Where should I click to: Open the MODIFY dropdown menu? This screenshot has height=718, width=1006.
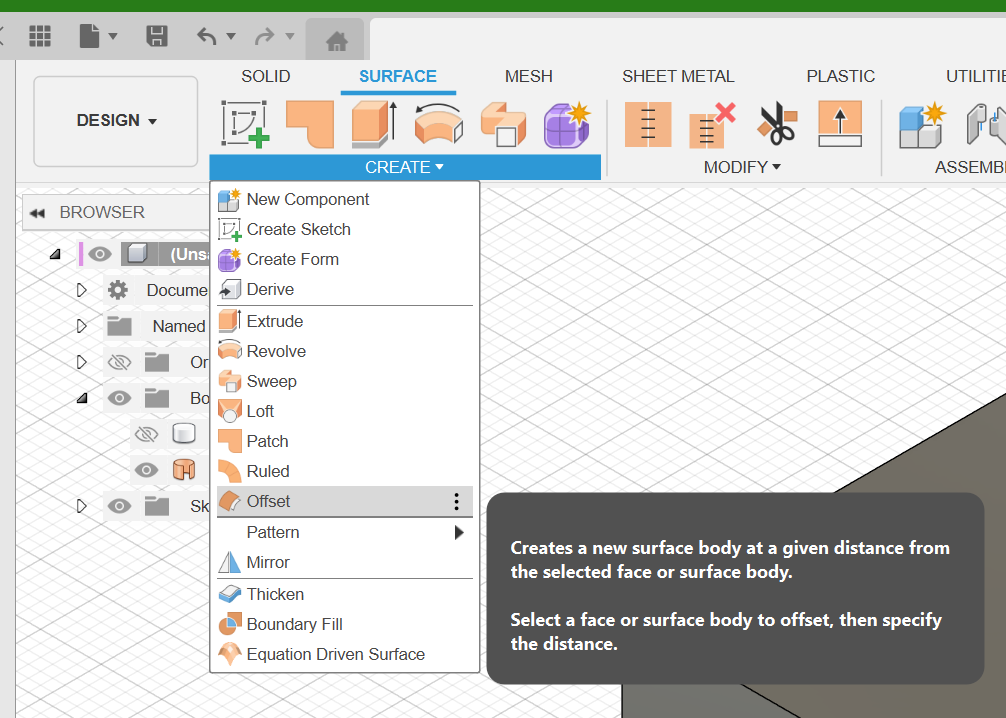pyautogui.click(x=742, y=167)
